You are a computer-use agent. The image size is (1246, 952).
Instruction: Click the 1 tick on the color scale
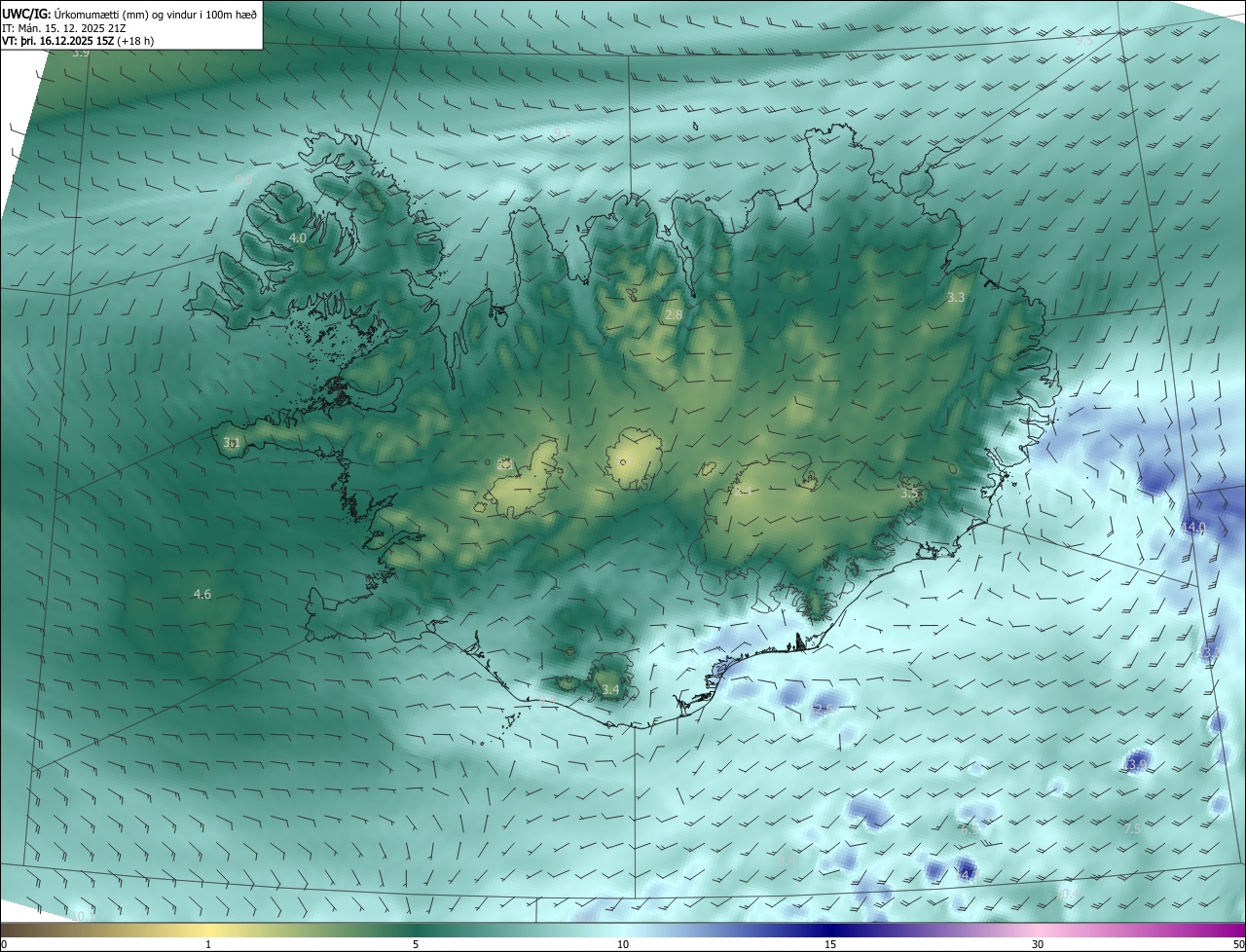point(208,944)
